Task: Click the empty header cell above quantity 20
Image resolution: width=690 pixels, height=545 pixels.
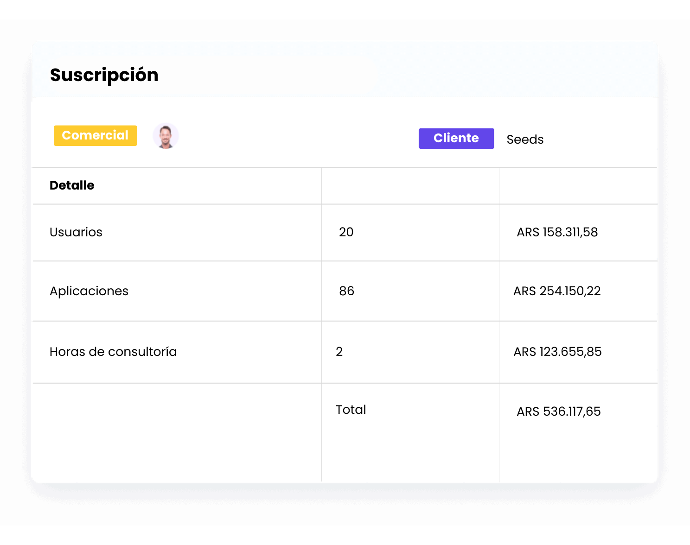Action: click(410, 186)
